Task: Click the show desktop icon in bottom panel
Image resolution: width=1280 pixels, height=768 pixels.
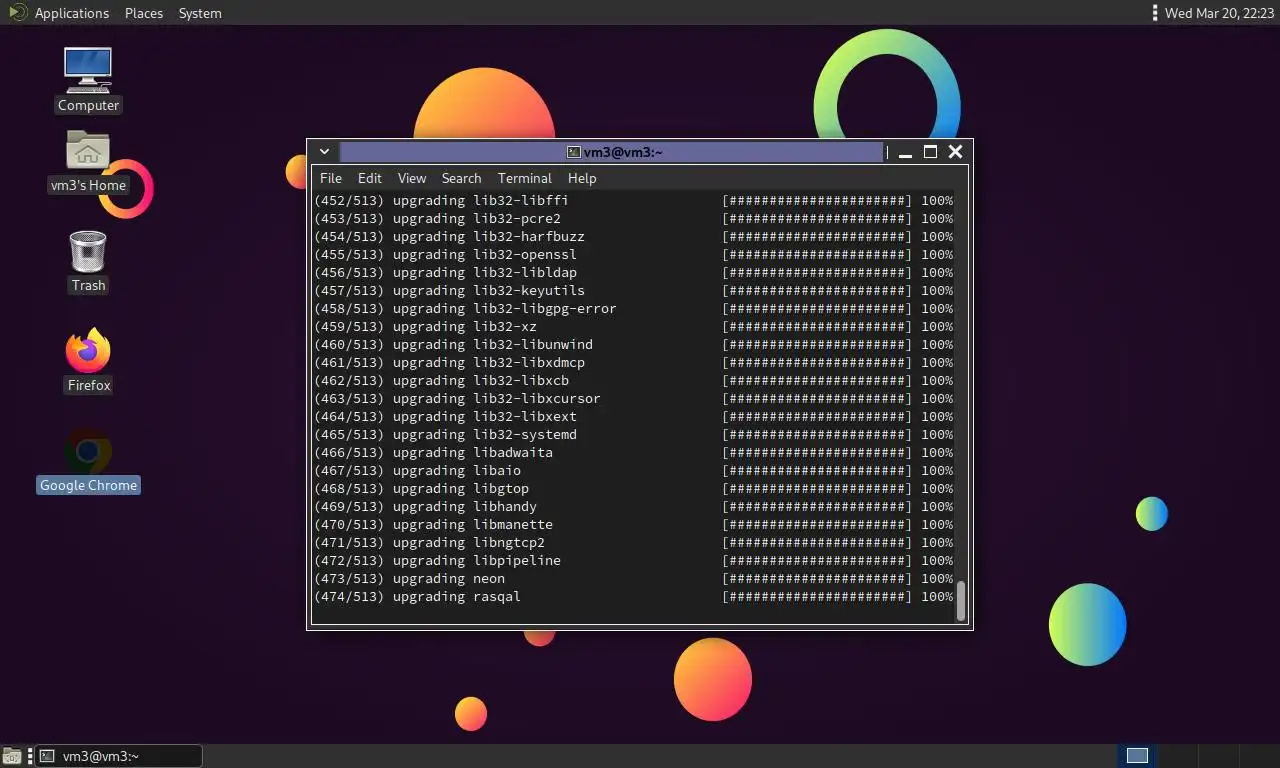Action: (x=12, y=756)
